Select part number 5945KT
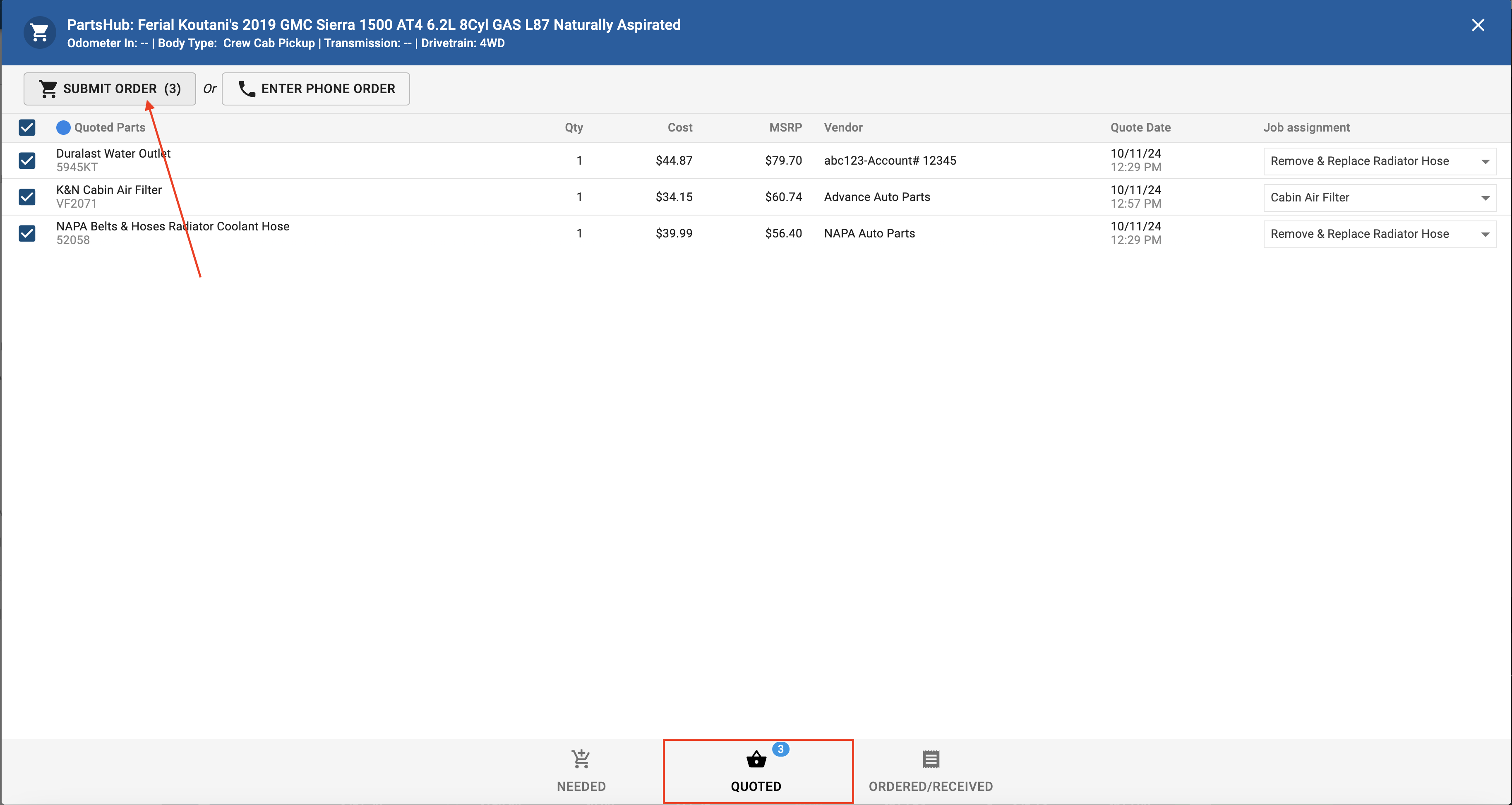Image resolution: width=1512 pixels, height=805 pixels. coord(77,167)
